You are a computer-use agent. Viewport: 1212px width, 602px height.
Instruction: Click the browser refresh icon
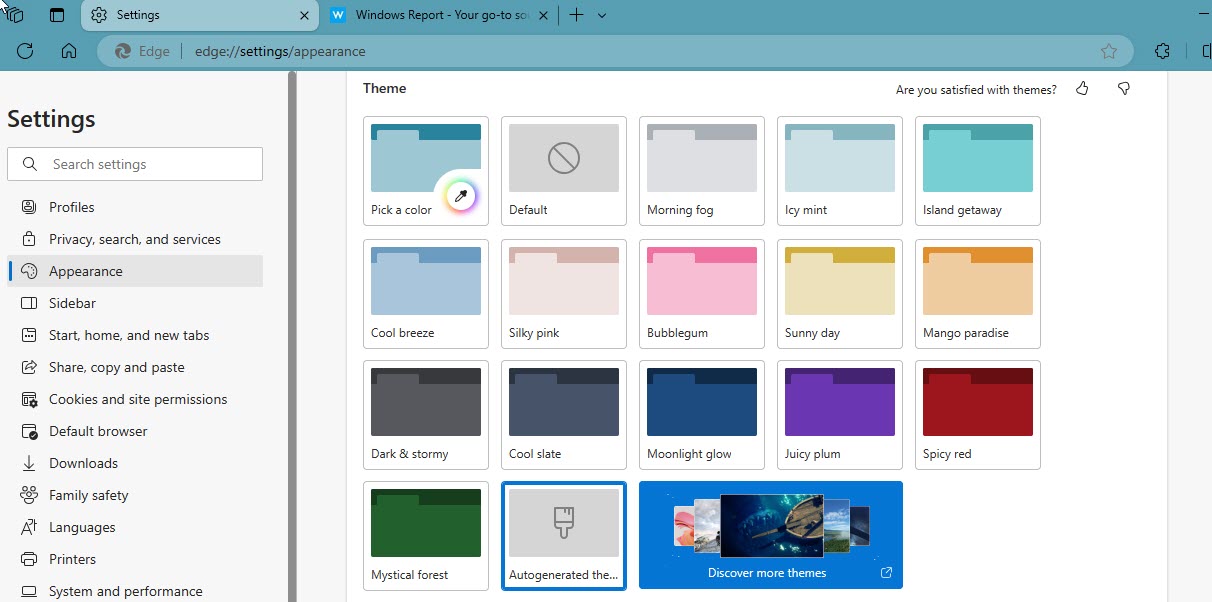tap(25, 51)
